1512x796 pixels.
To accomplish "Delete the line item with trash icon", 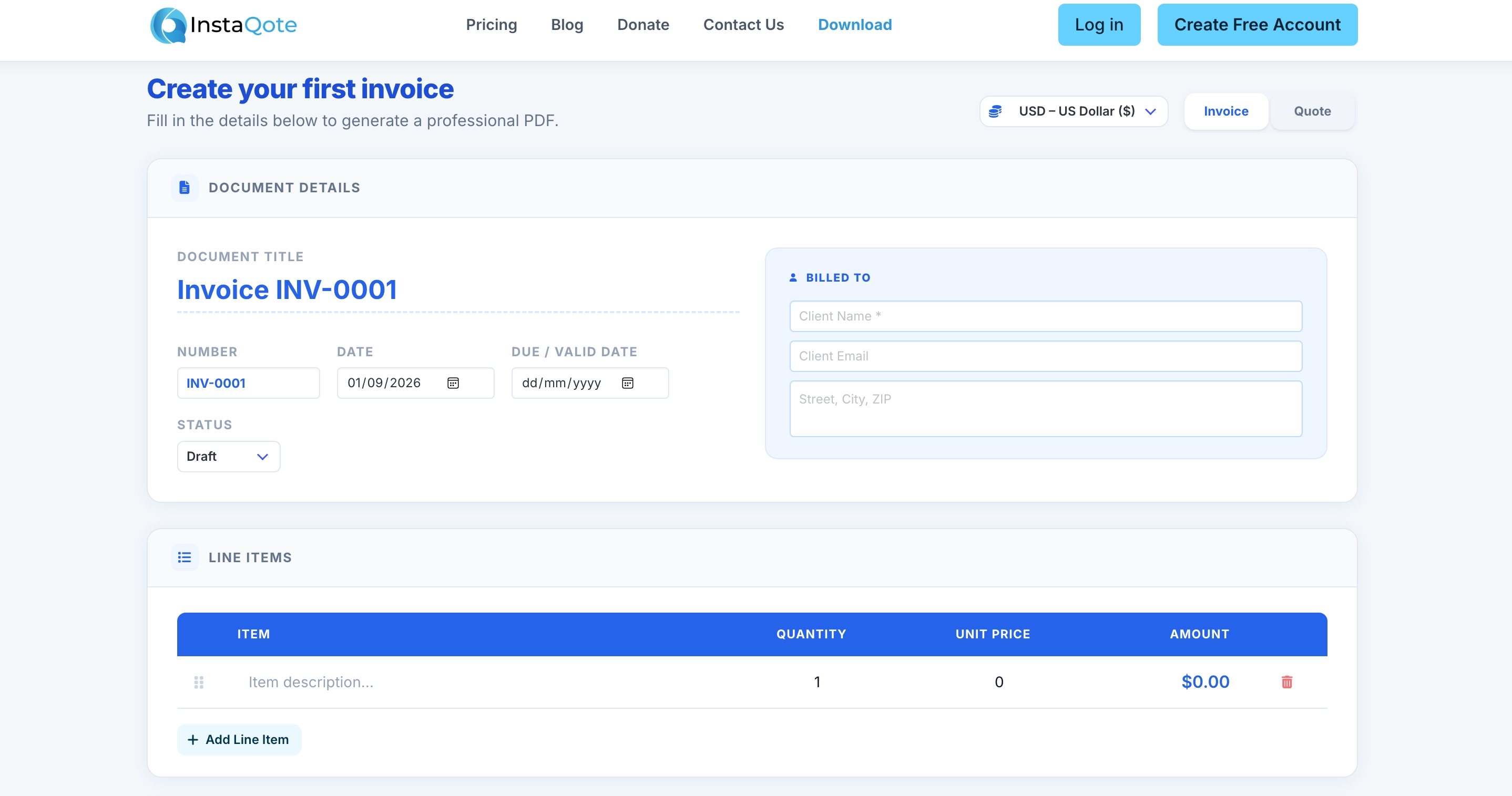I will 1286,681.
